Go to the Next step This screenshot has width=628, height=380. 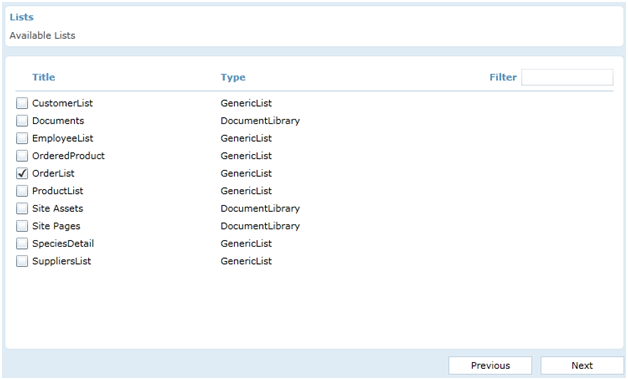(582, 366)
